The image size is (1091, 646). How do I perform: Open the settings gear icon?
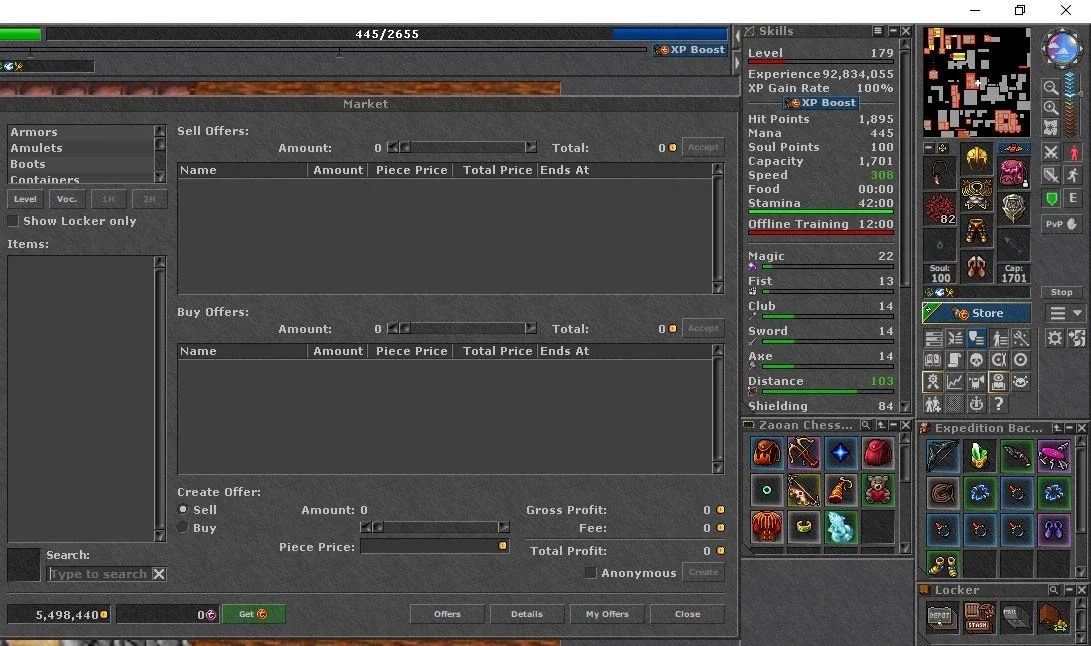click(x=1055, y=338)
